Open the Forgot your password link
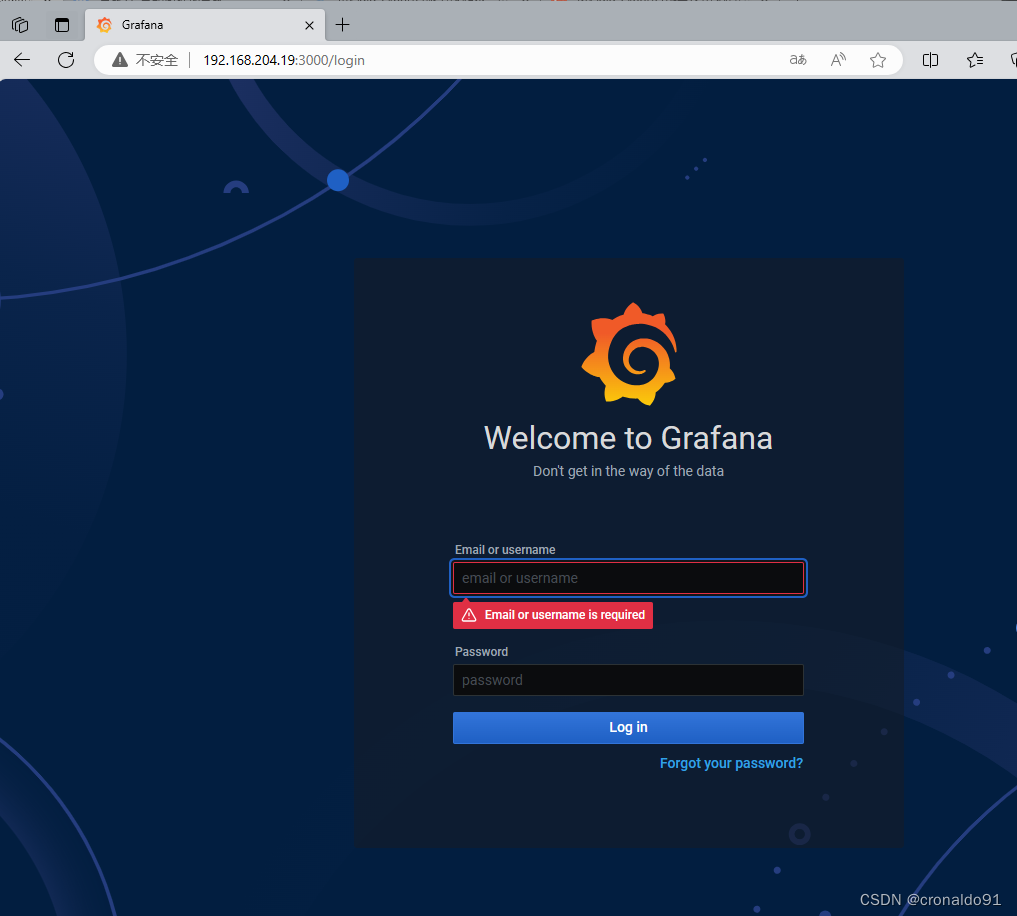 (731, 764)
